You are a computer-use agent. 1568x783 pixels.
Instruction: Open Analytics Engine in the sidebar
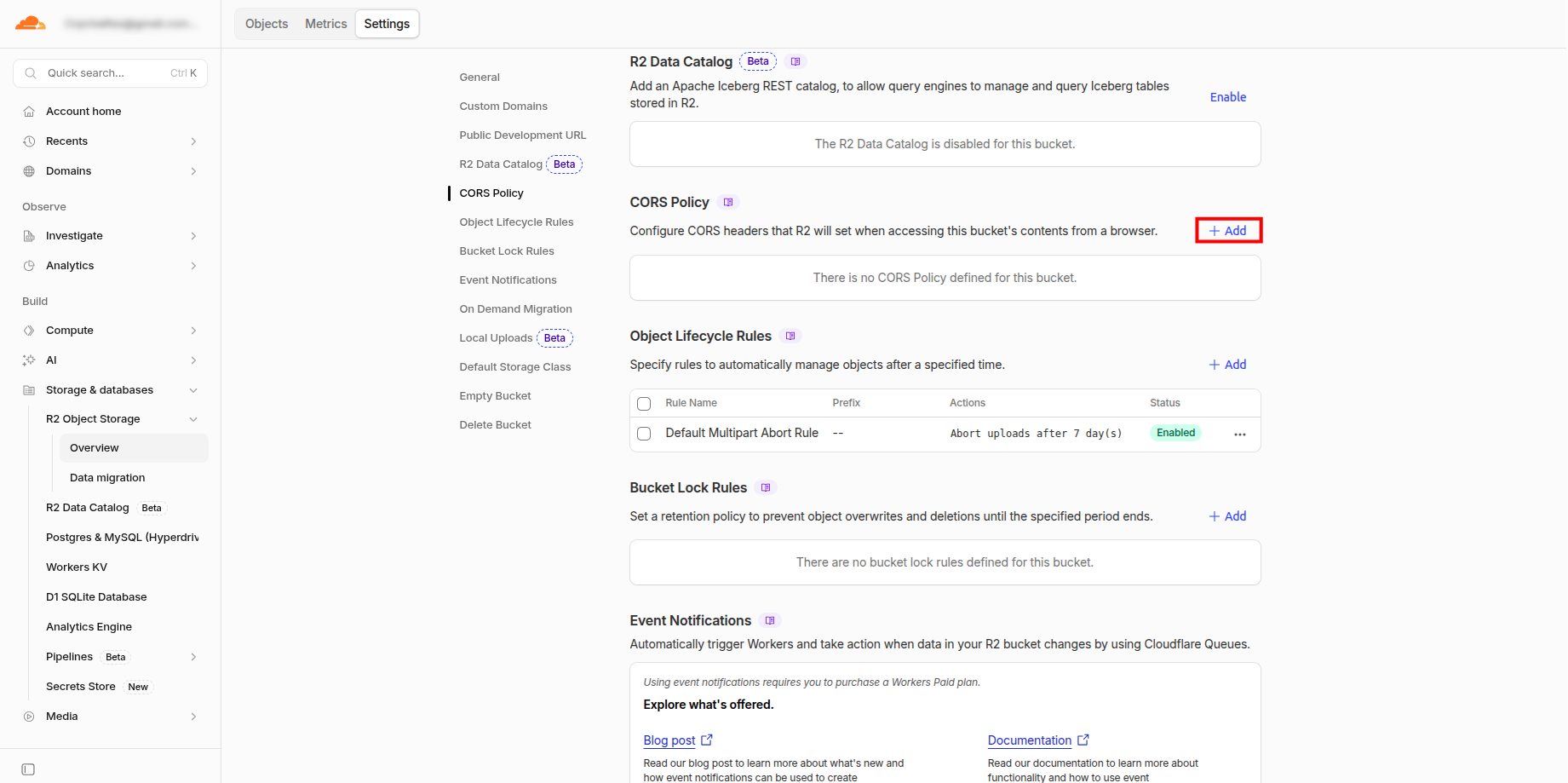pyautogui.click(x=89, y=627)
